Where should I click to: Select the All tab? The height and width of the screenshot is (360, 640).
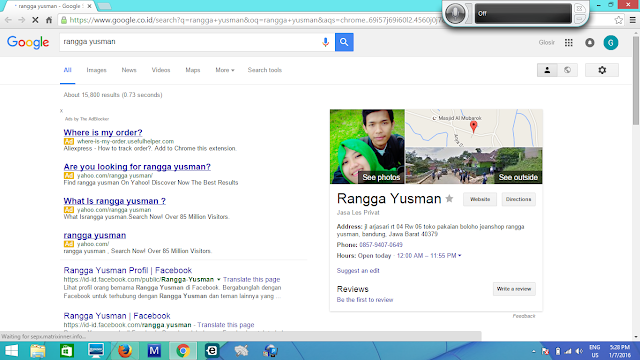tap(67, 70)
